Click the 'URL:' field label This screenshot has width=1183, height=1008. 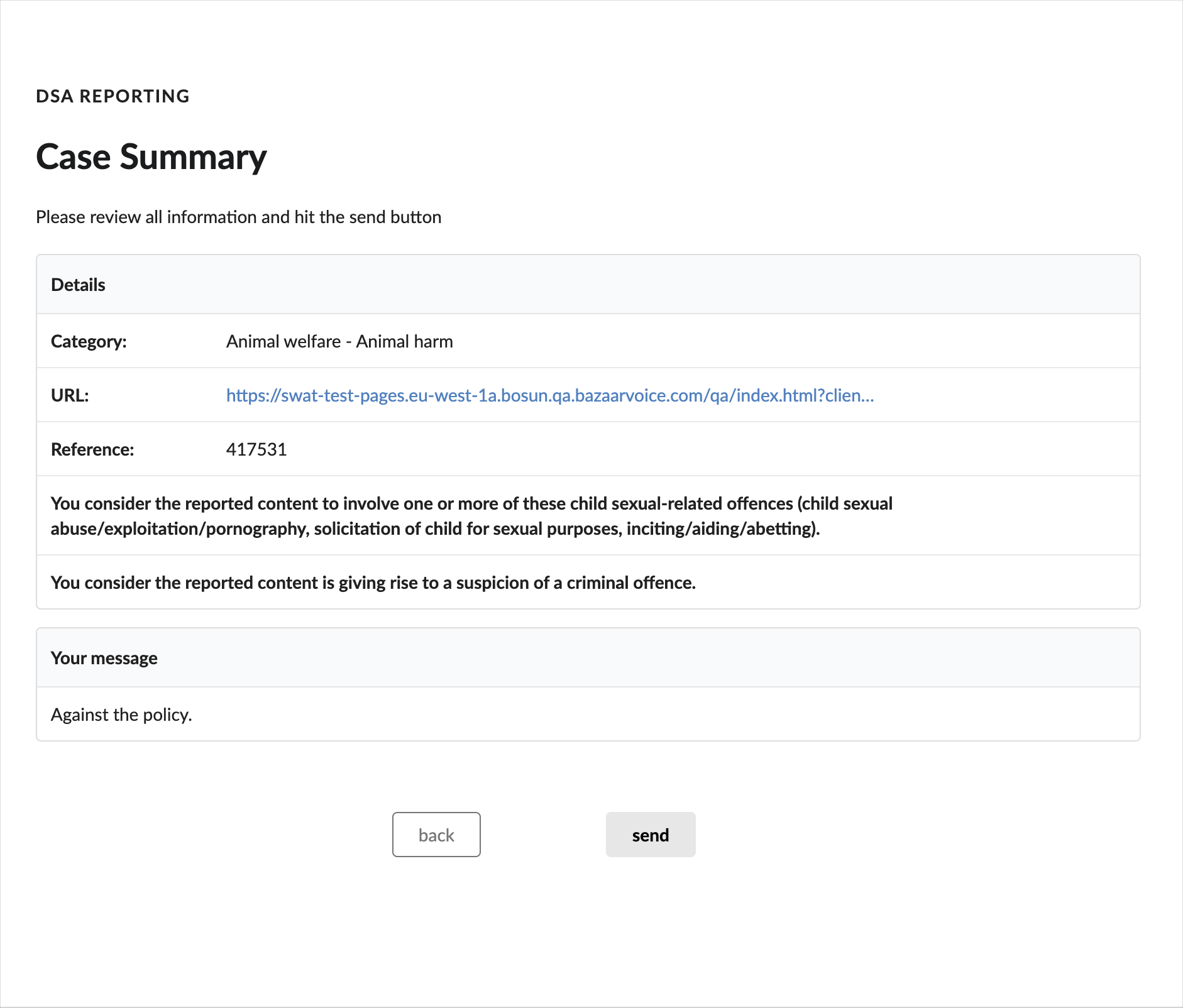70,395
